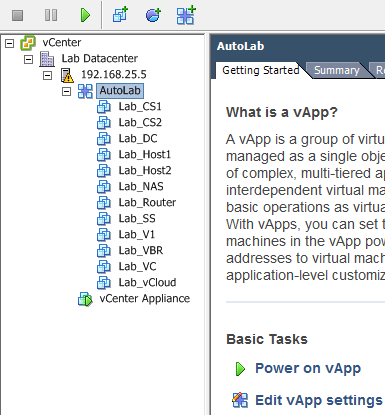Viewport: 385px width, 415px height.
Task: Click the Edit vApp settings icon
Action: click(x=240, y=400)
